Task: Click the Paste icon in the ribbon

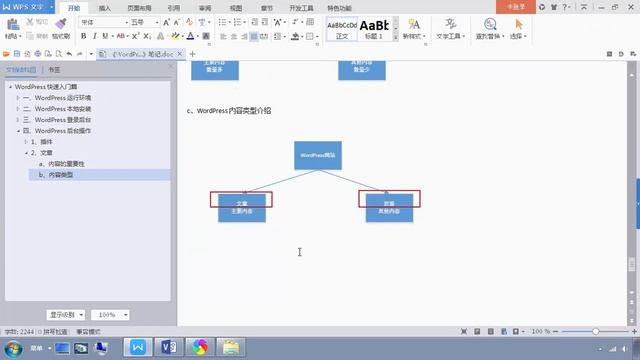Action: pos(12,24)
